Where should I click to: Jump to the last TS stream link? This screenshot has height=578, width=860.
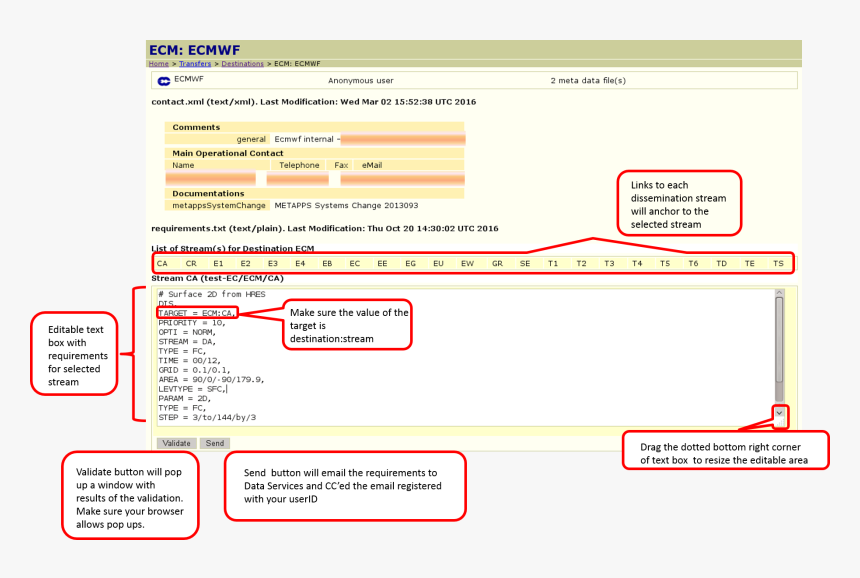778,263
